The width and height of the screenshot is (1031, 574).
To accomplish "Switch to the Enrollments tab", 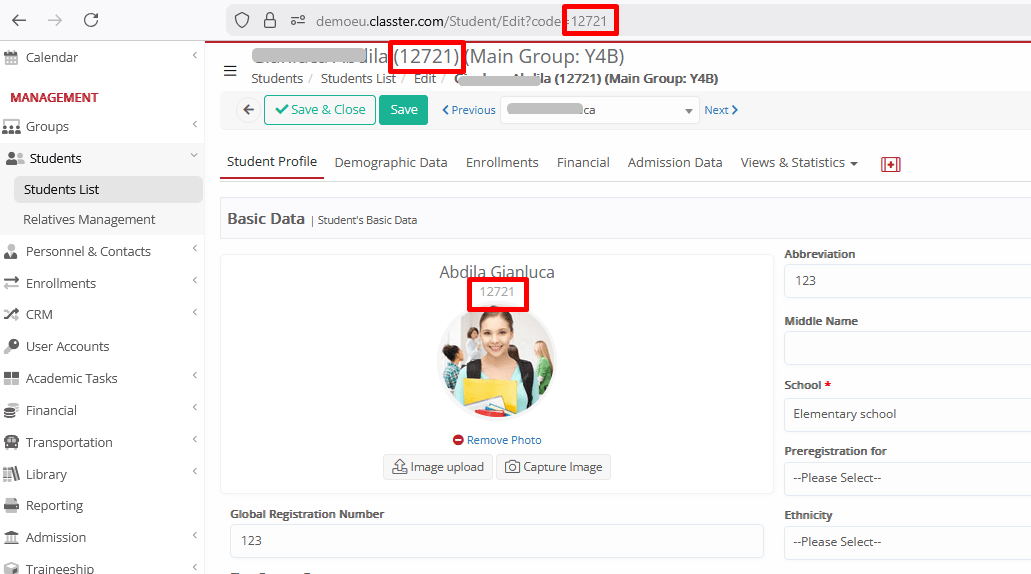I will (x=502, y=163).
